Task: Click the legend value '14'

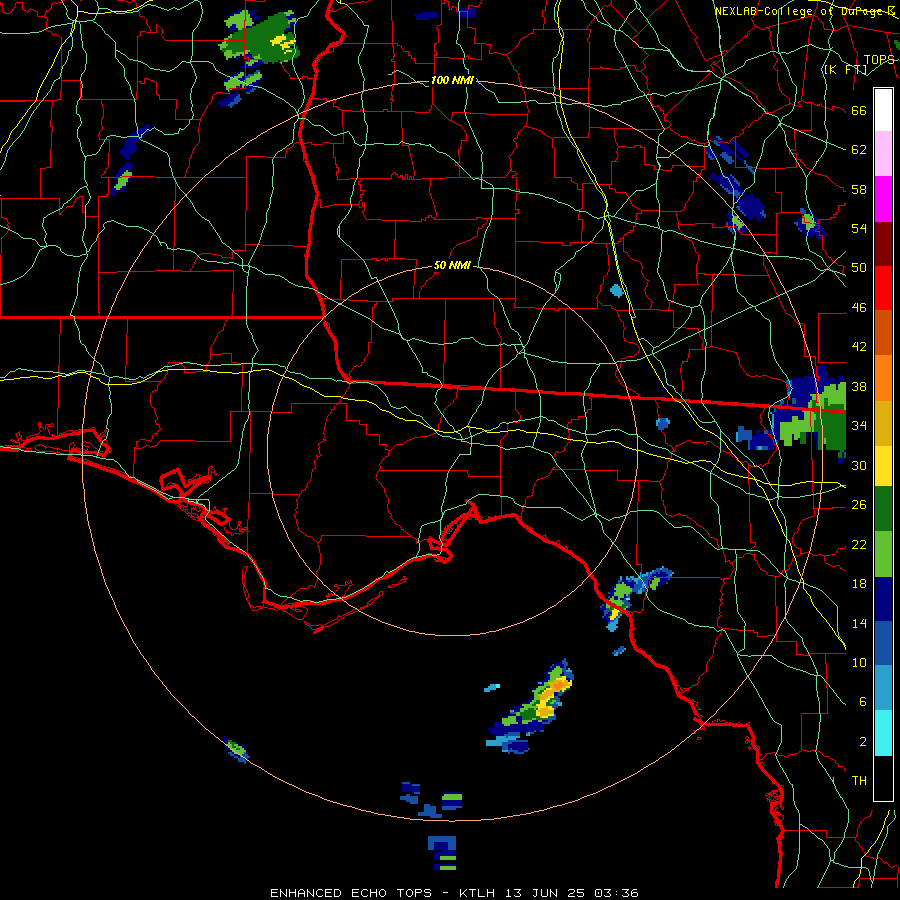Action: pos(859,623)
